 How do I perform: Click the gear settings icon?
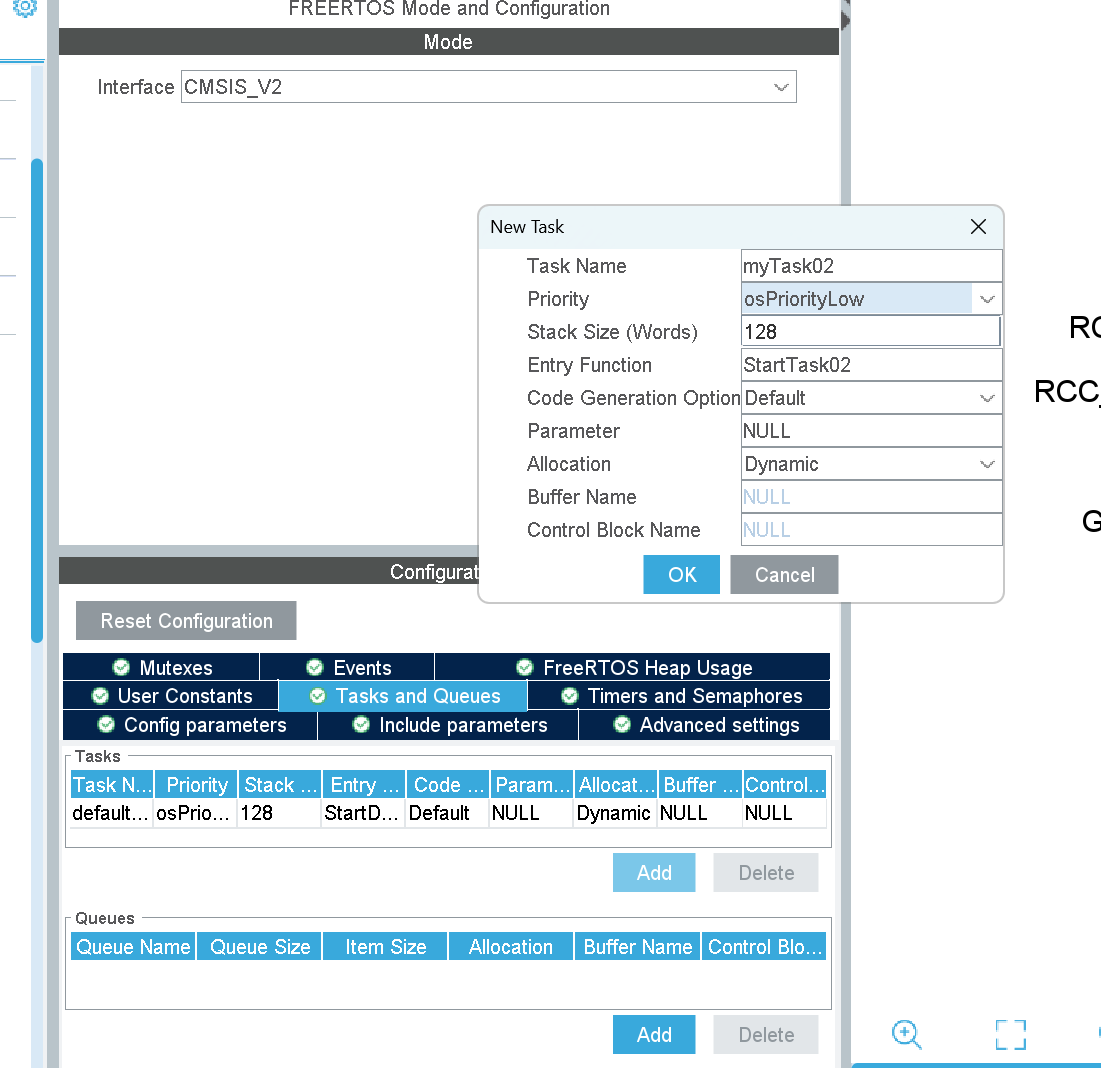[25, 8]
